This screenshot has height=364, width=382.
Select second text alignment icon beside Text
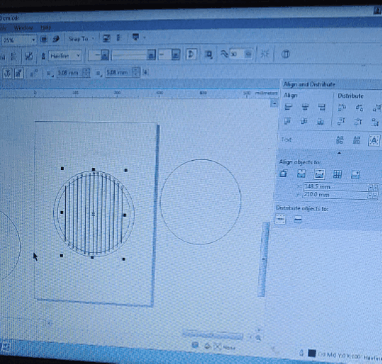356,140
